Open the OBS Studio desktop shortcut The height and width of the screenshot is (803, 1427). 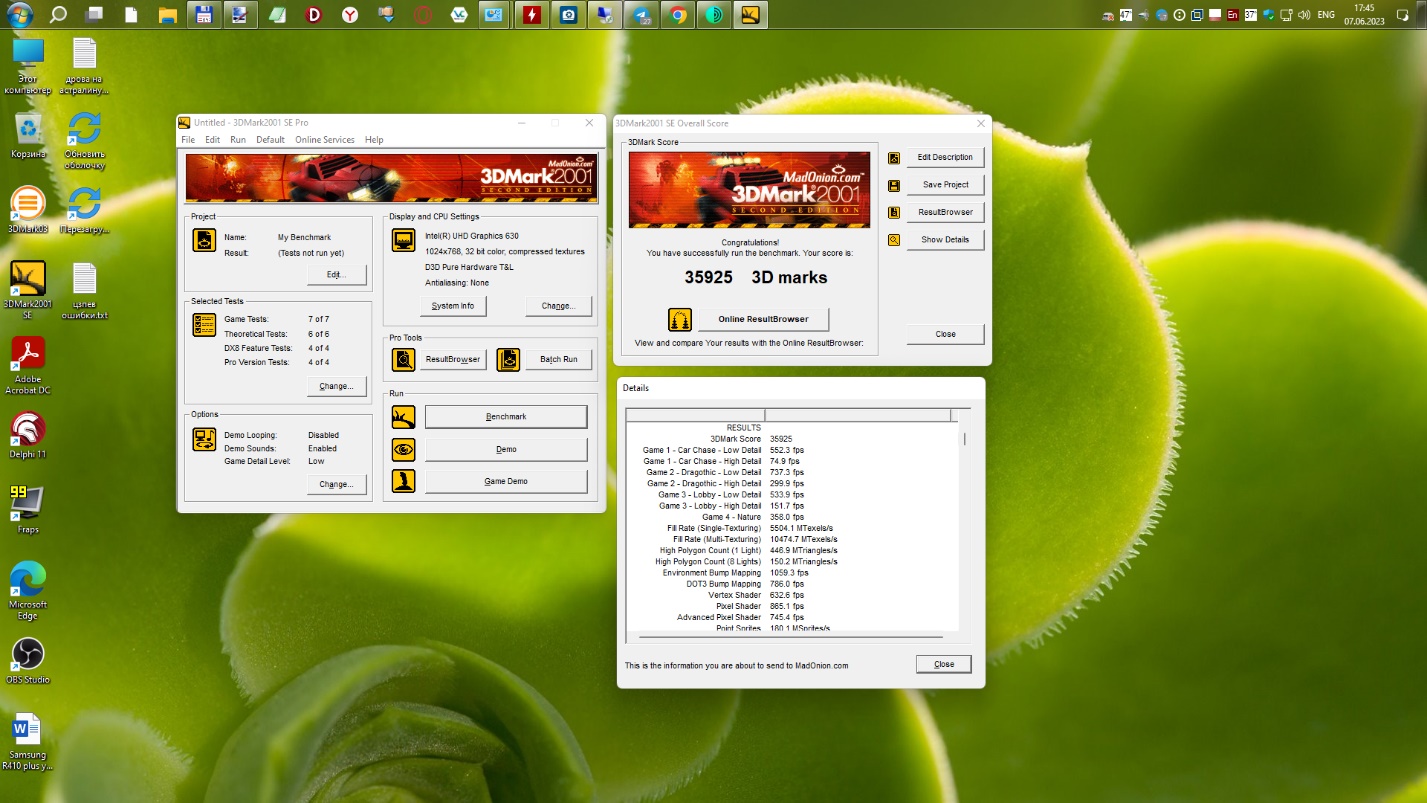pos(28,655)
